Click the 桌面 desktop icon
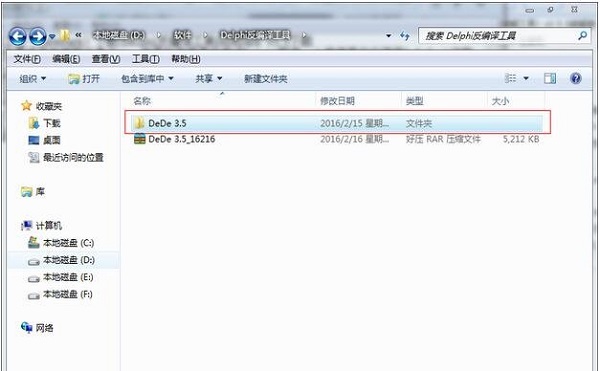The image size is (600, 371). click(34, 140)
